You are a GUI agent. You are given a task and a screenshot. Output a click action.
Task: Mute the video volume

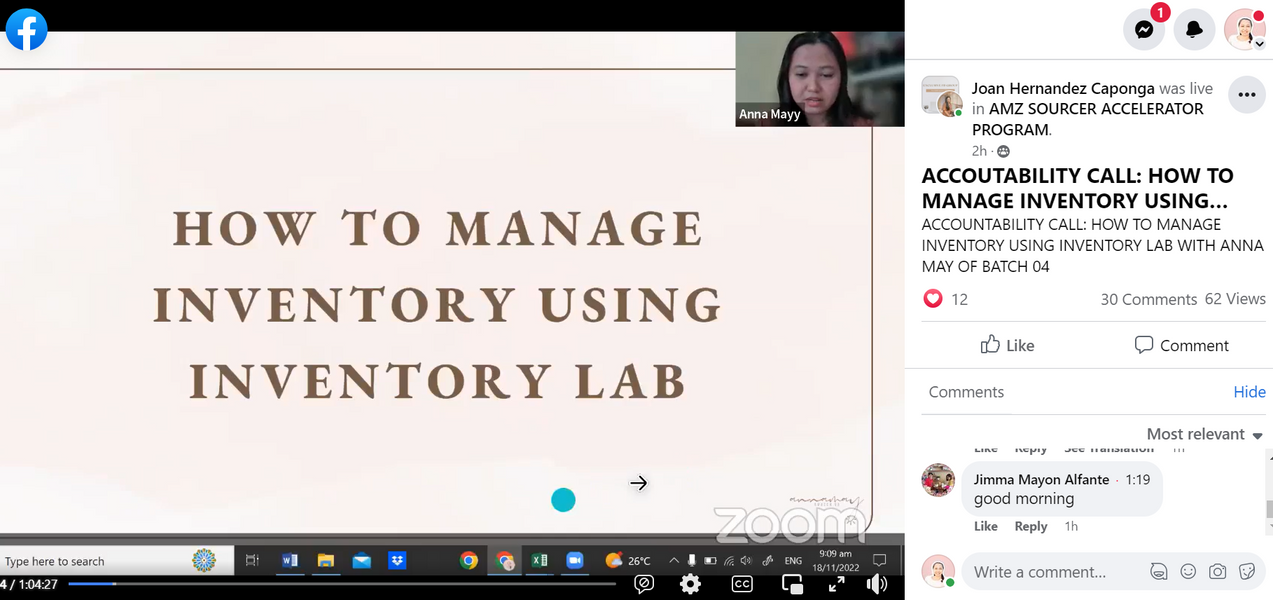pos(877,584)
